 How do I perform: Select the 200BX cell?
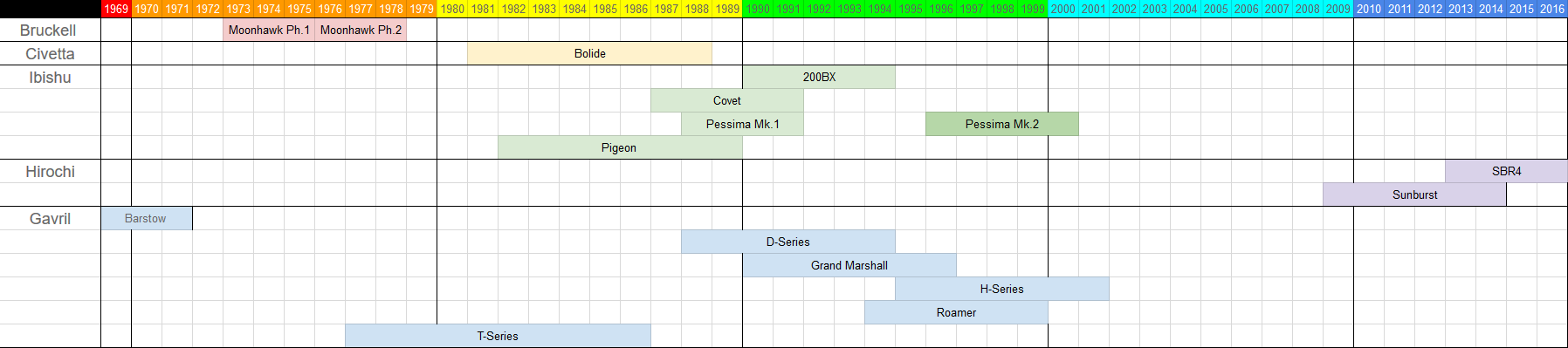pos(819,77)
